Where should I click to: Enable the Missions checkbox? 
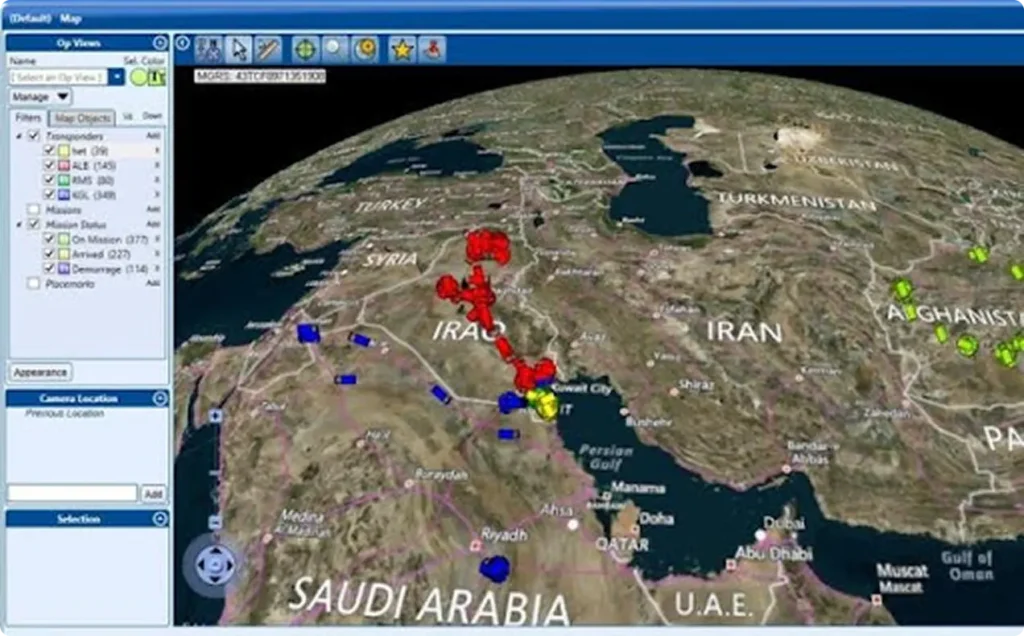(x=35, y=207)
